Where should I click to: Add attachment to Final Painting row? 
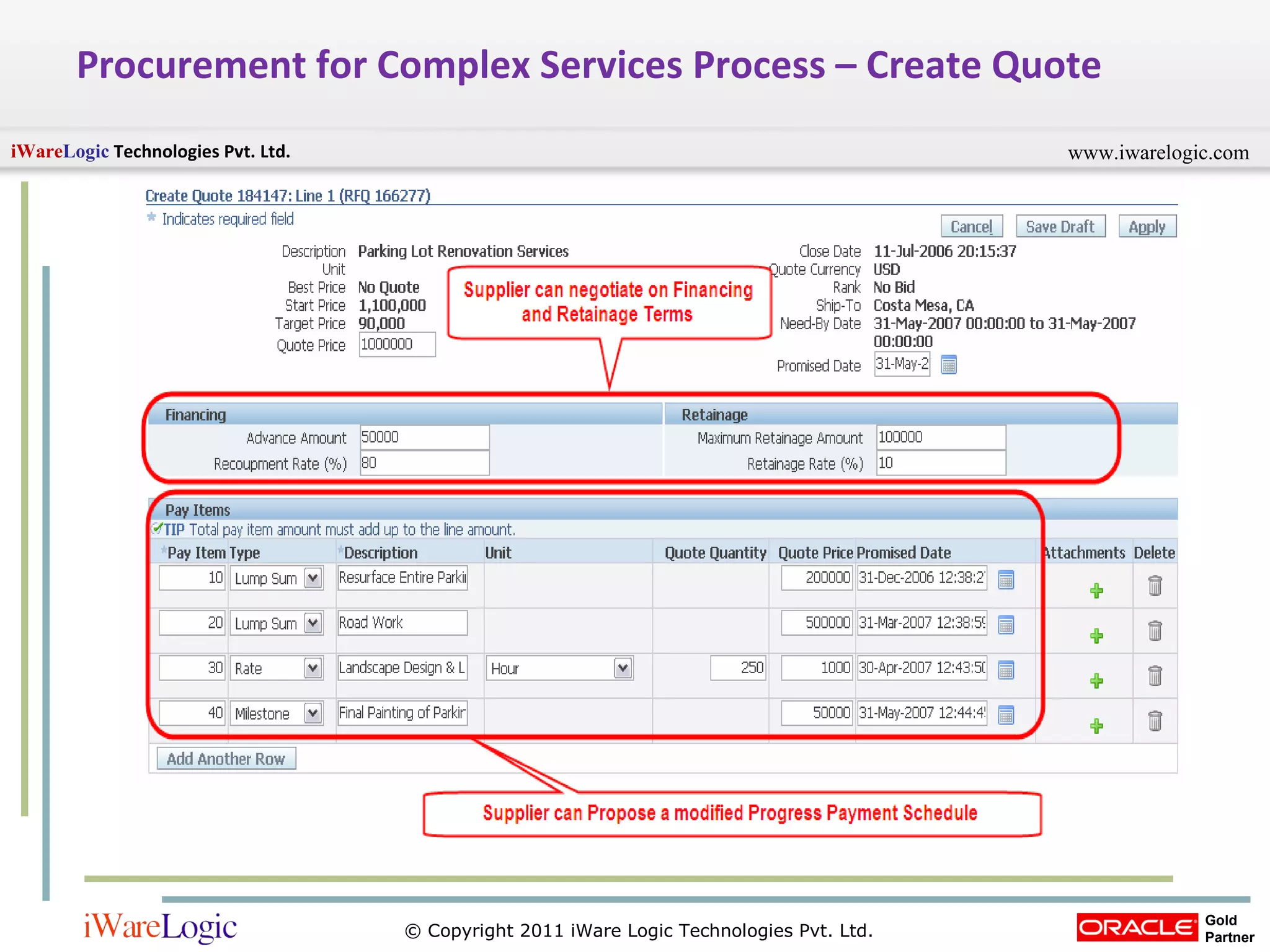click(x=1096, y=726)
